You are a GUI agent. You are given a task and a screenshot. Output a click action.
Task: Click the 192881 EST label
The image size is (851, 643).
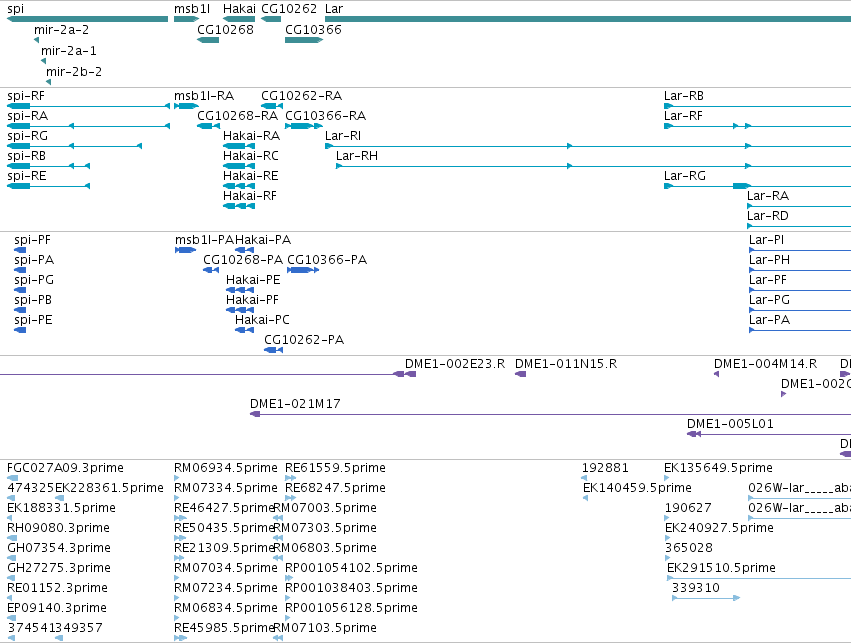[605, 468]
